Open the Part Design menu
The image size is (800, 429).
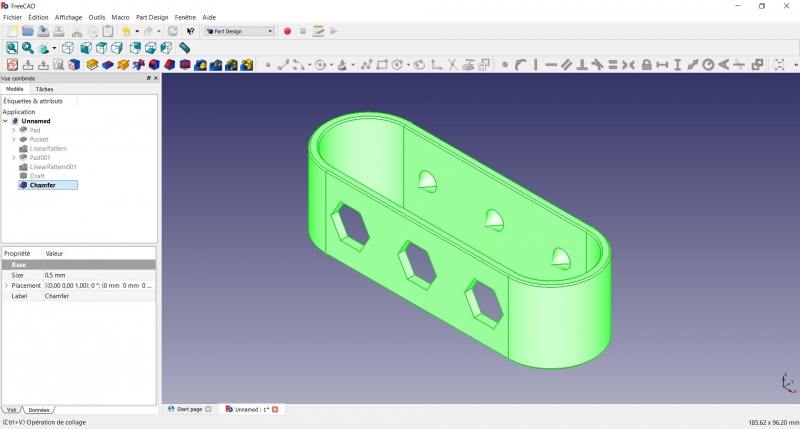[152, 17]
